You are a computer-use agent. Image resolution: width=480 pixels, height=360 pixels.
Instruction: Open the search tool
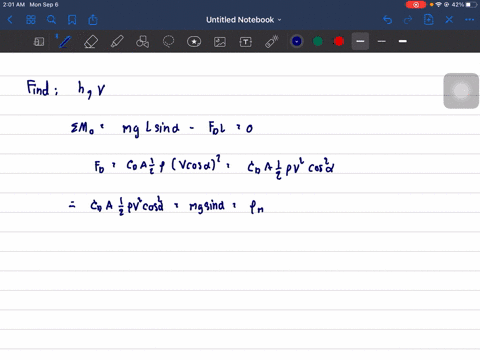point(51,20)
